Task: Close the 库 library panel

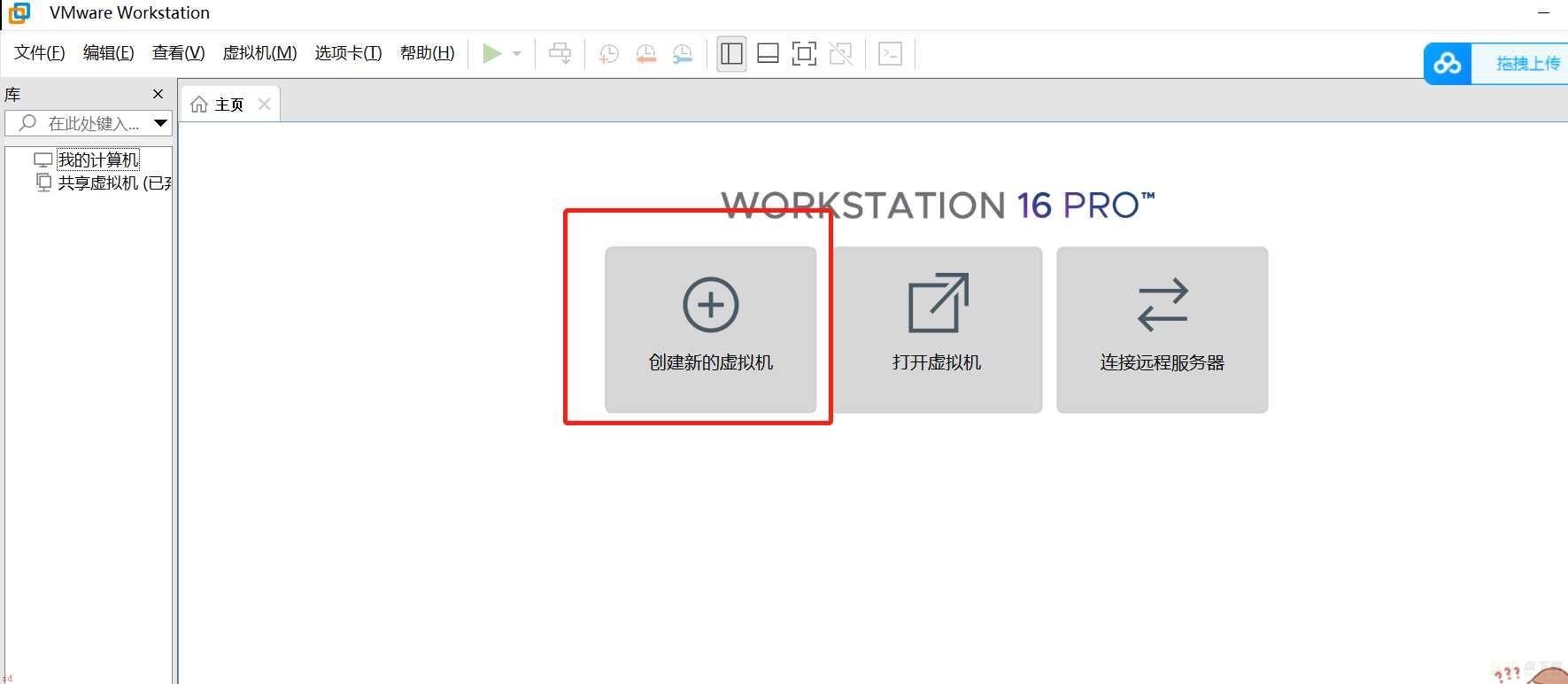Action: (158, 94)
